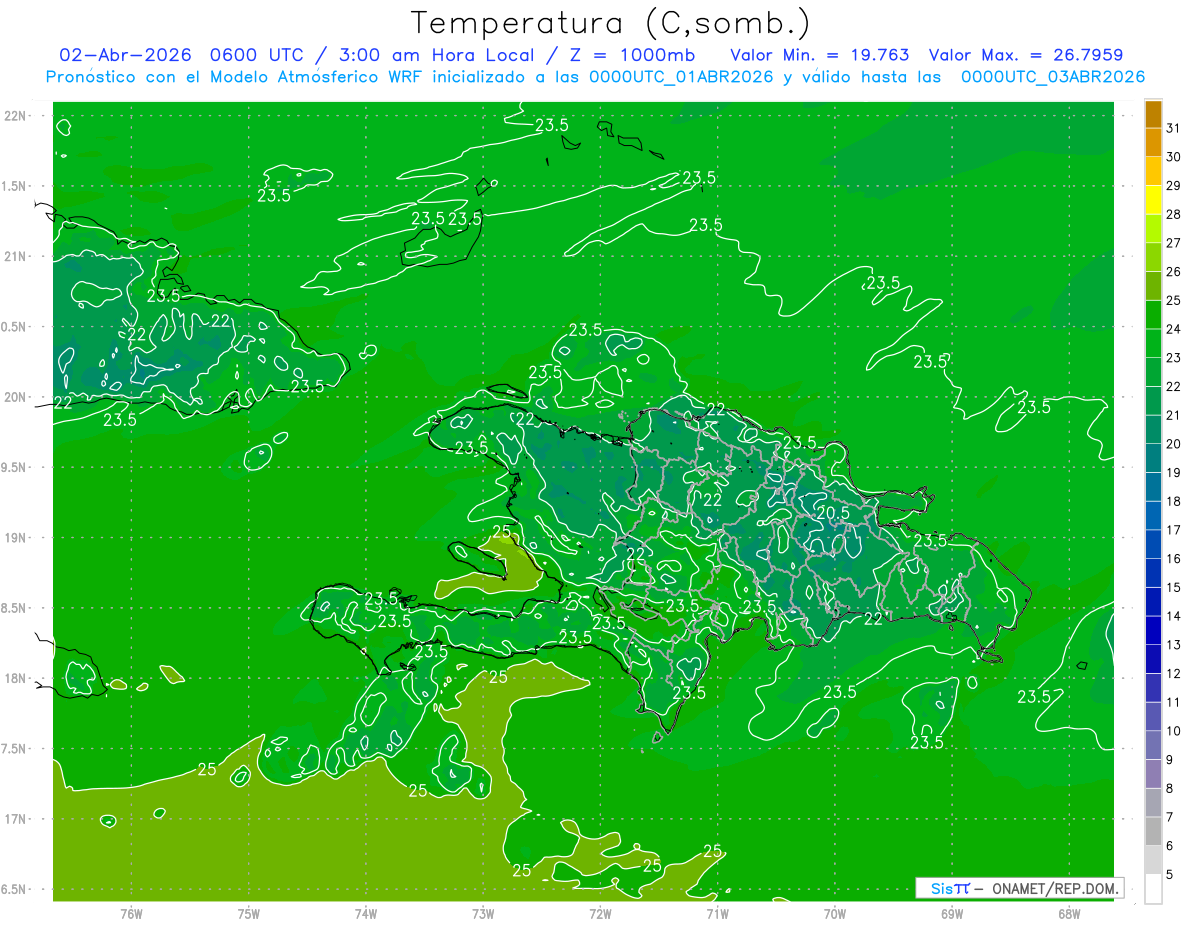This screenshot has height=927, width=1200.
Task: Click the SisPI ONAMET/REP.DOM. watermark box
Action: click(x=1019, y=888)
